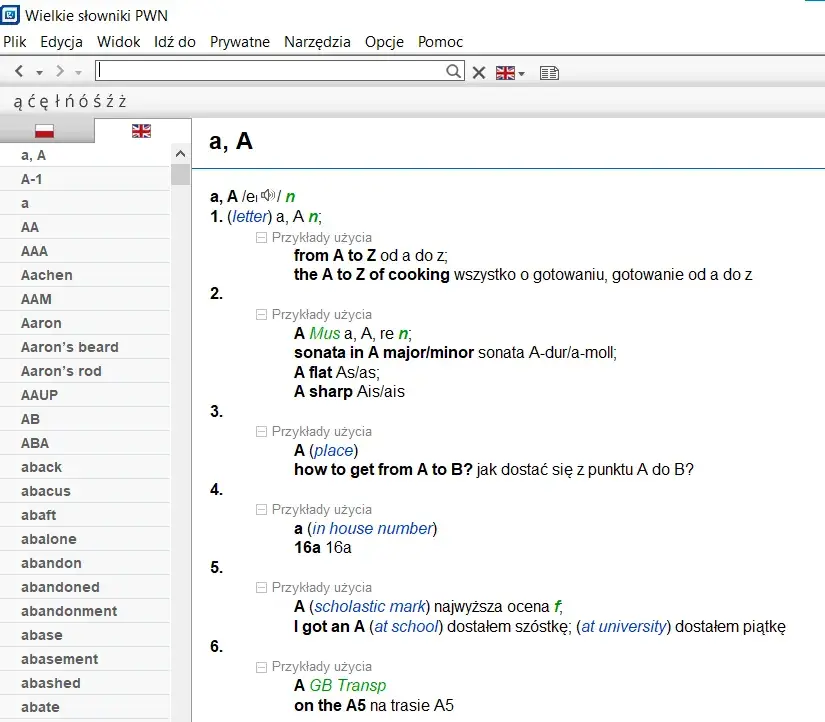Click the UK flag dictionary selector
Image resolution: width=825 pixels, height=722 pixels.
tap(506, 73)
